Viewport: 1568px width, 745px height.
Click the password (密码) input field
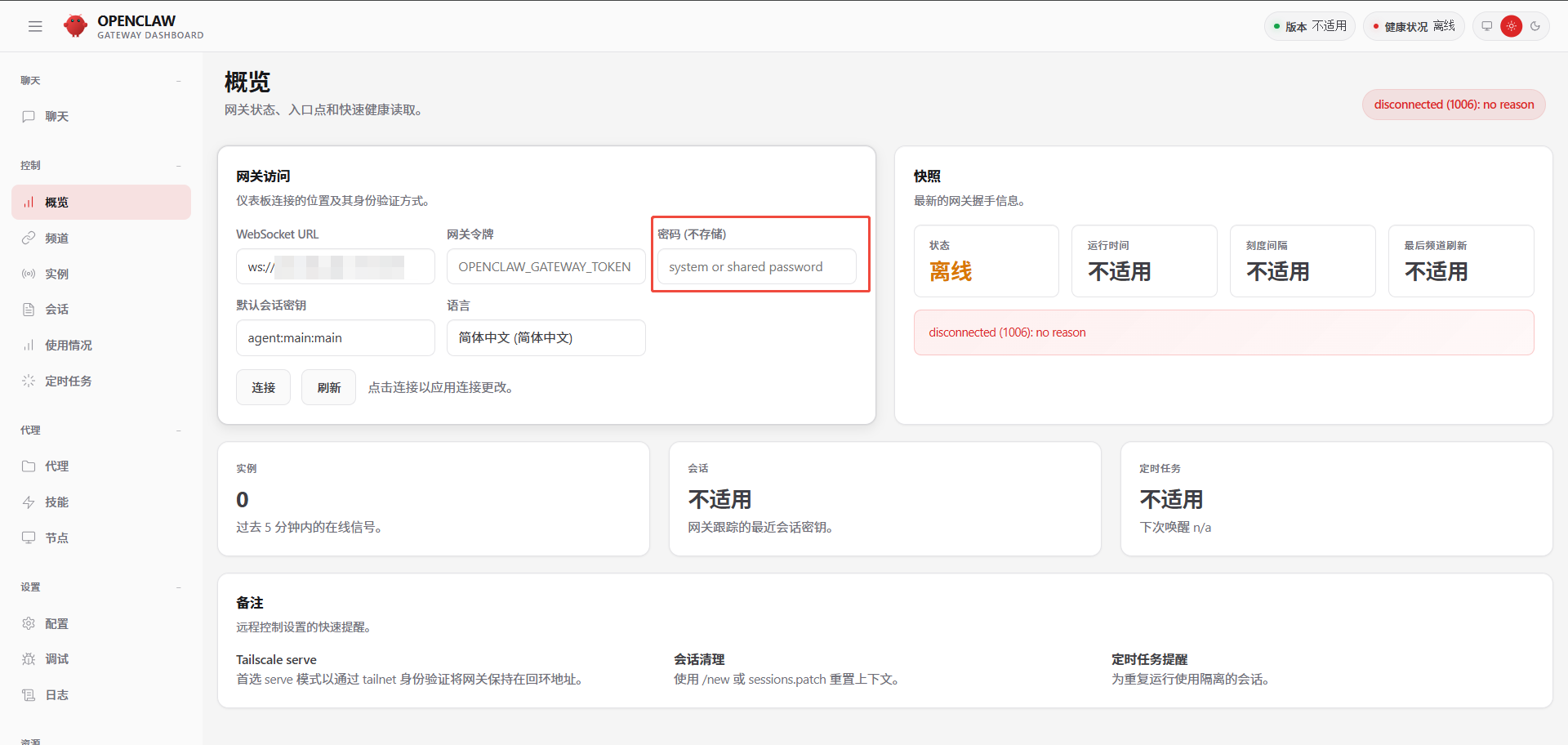(756, 267)
